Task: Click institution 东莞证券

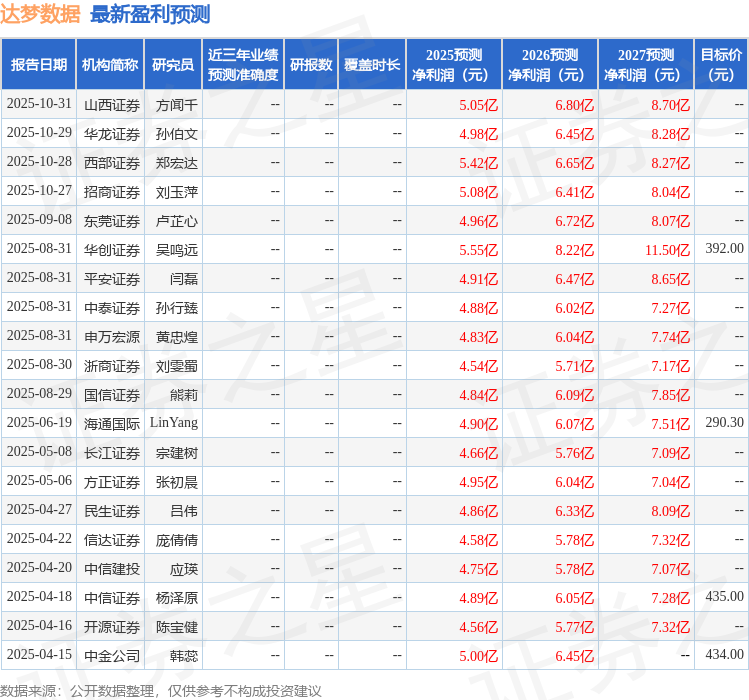Action: [112, 221]
